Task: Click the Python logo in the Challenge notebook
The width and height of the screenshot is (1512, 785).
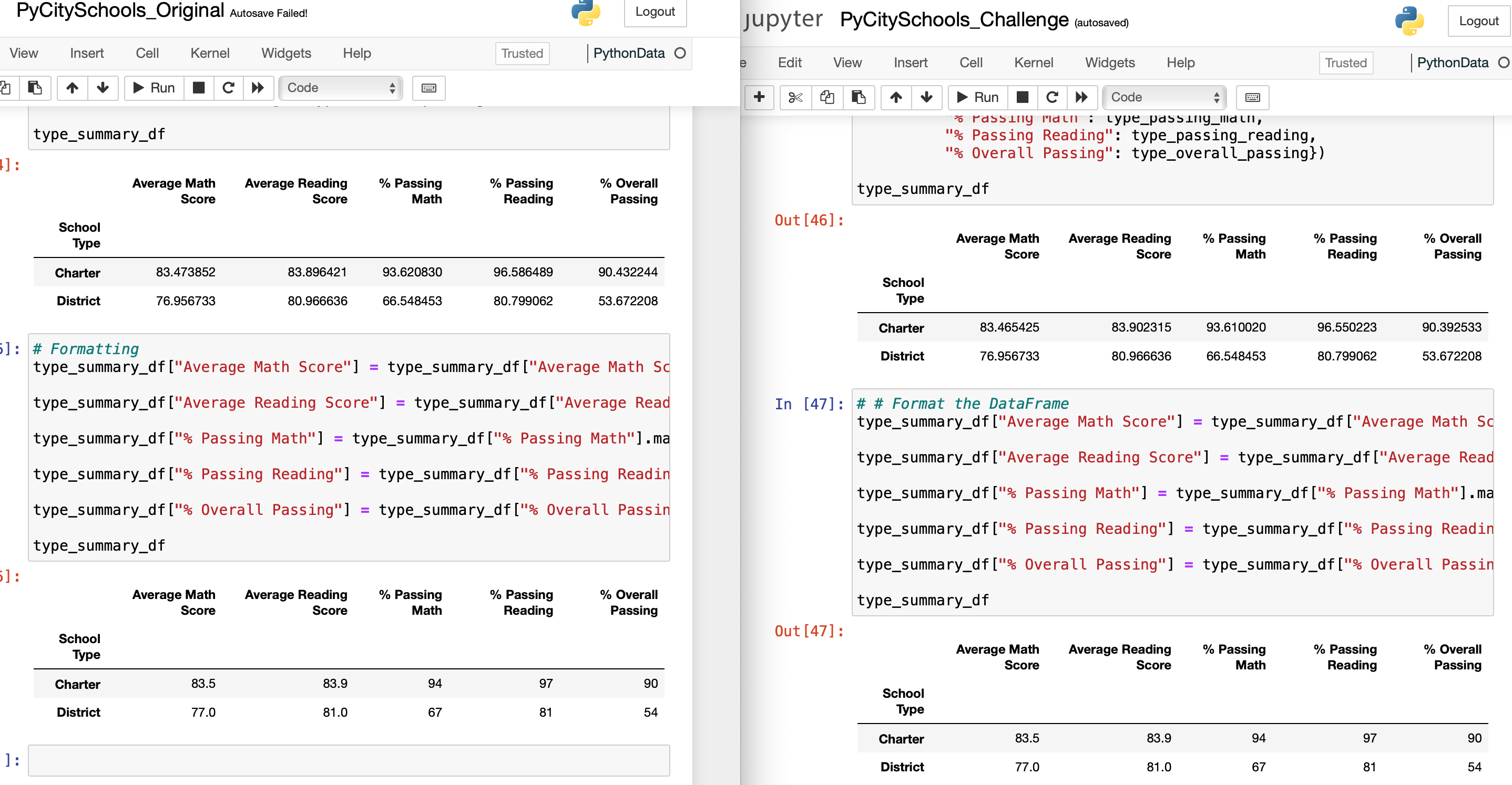Action: coord(1411,20)
